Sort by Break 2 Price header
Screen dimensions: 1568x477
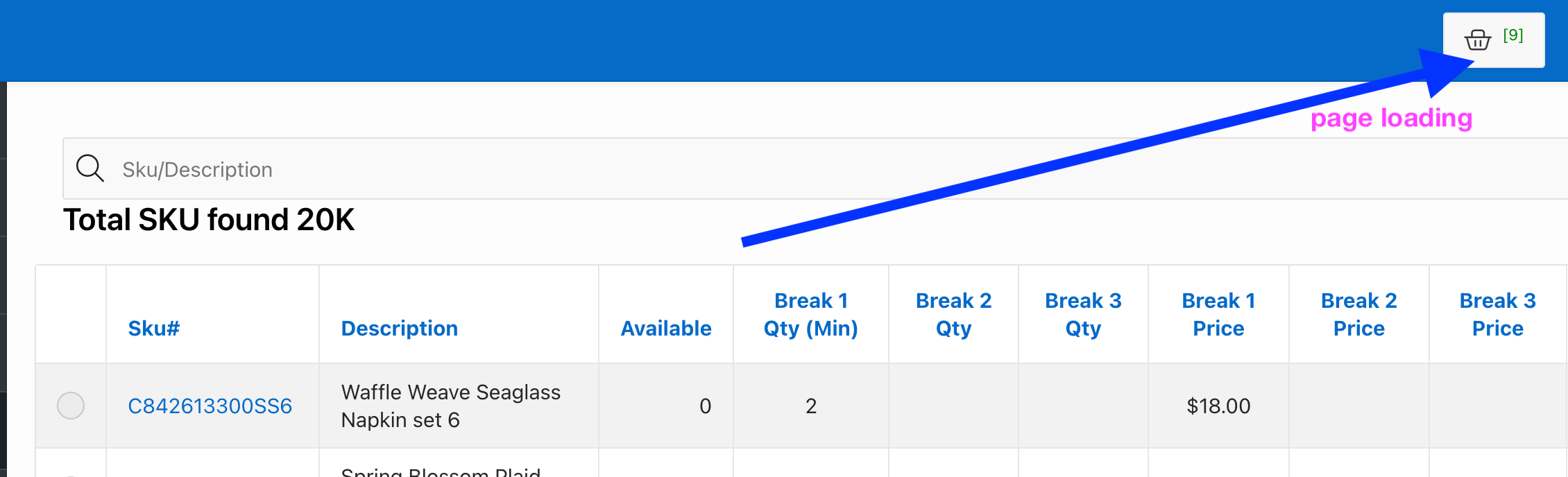[1359, 314]
